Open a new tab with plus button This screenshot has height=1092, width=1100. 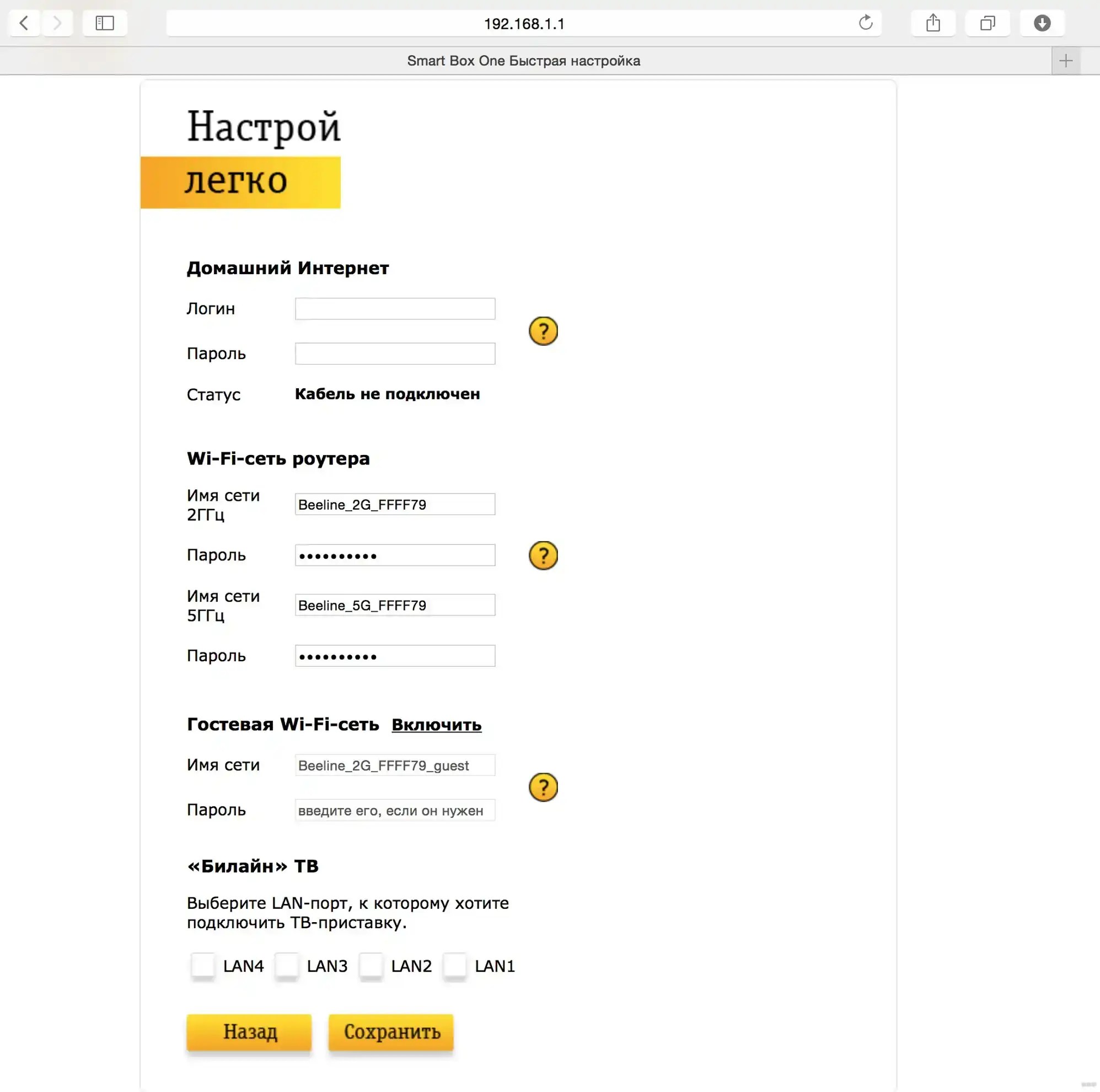tap(1066, 61)
